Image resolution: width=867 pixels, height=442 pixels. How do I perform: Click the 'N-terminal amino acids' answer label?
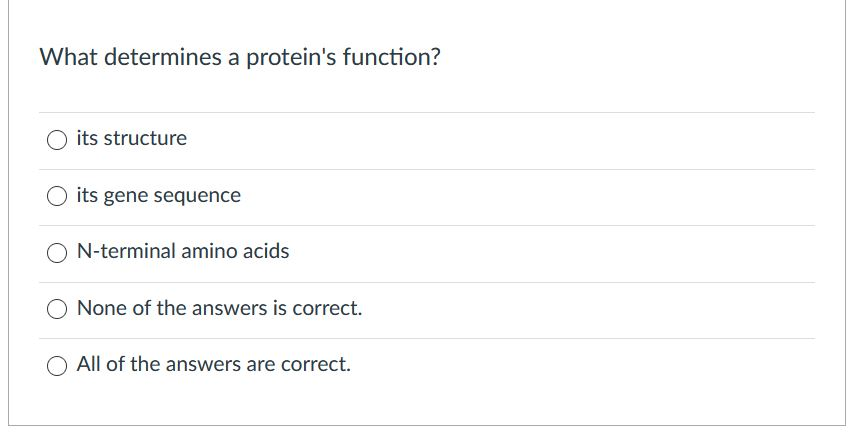click(182, 252)
